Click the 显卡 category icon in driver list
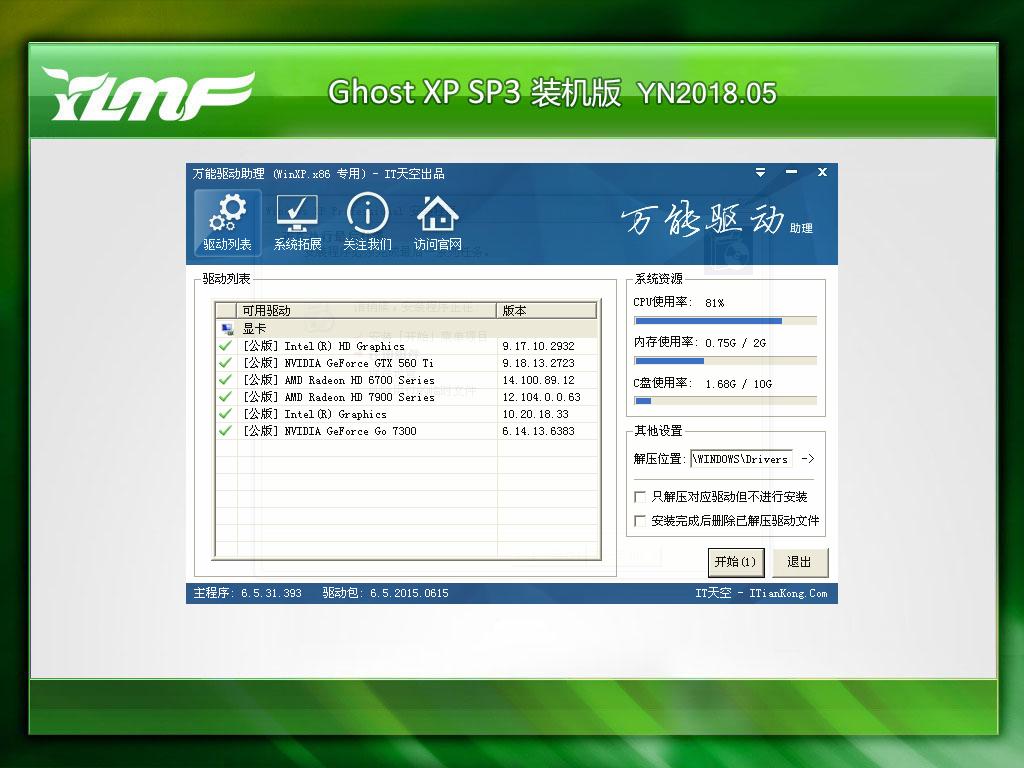 [x=225, y=327]
